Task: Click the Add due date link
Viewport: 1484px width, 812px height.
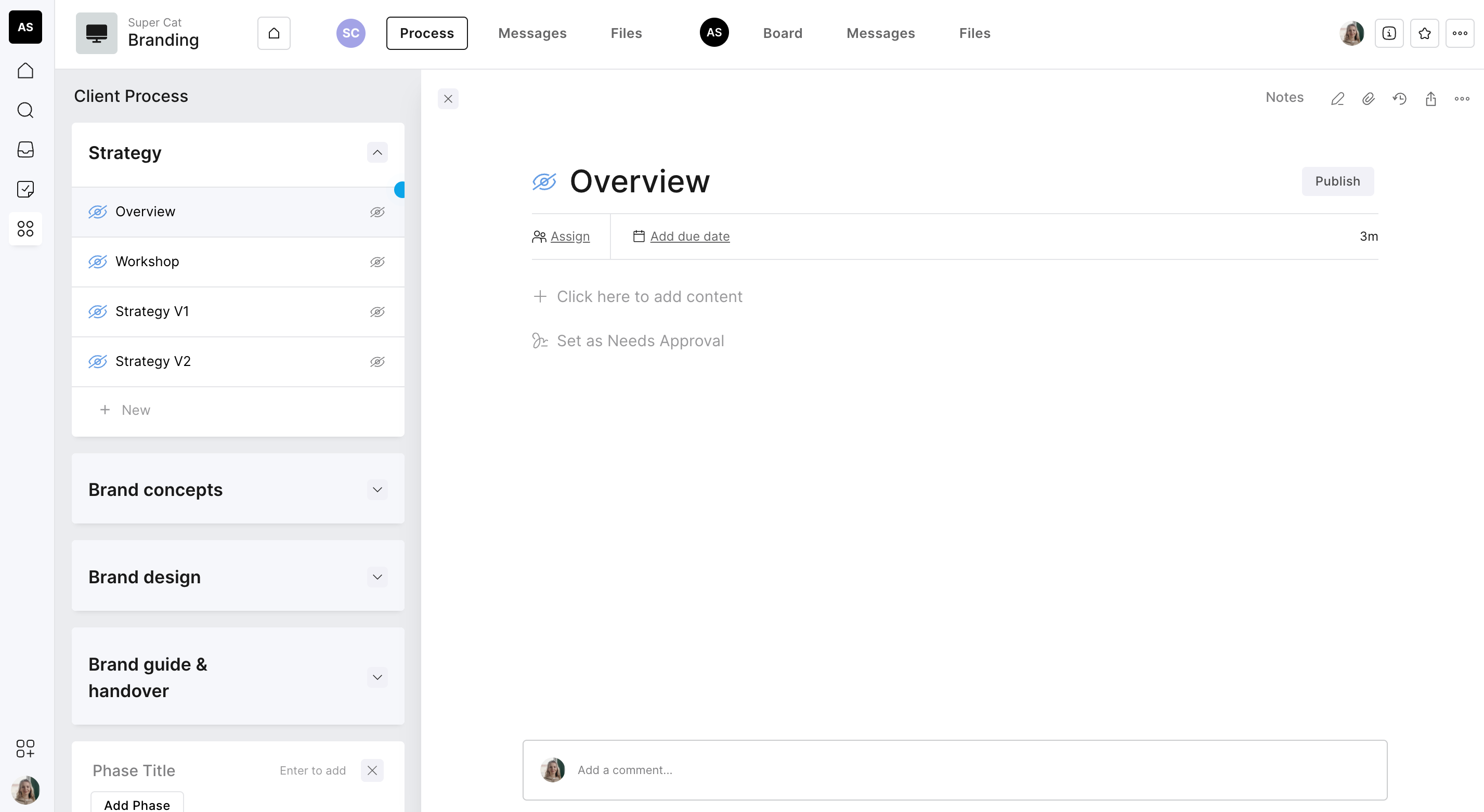Action: (689, 236)
